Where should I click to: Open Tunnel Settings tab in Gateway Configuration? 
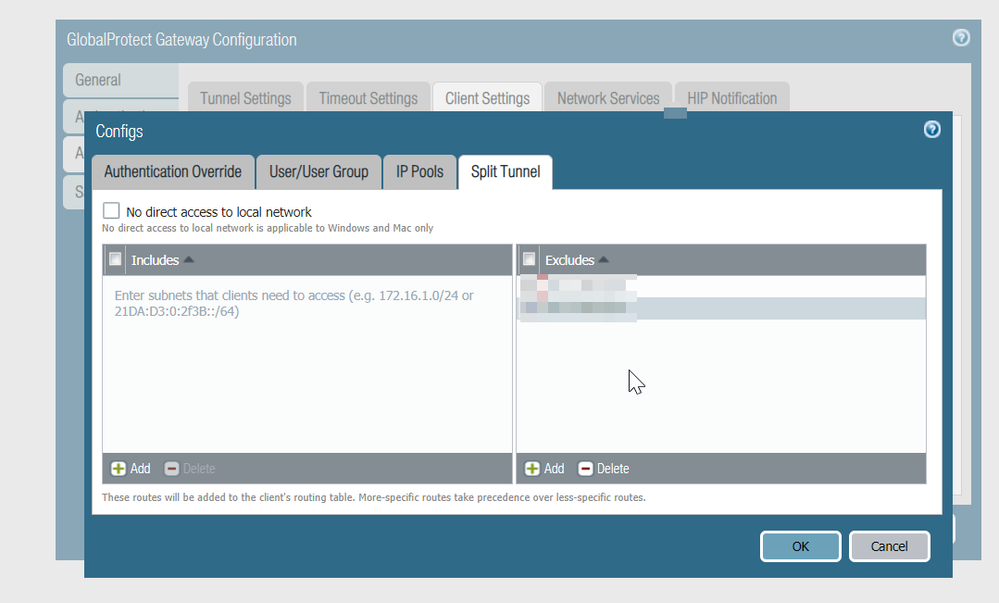(x=245, y=98)
